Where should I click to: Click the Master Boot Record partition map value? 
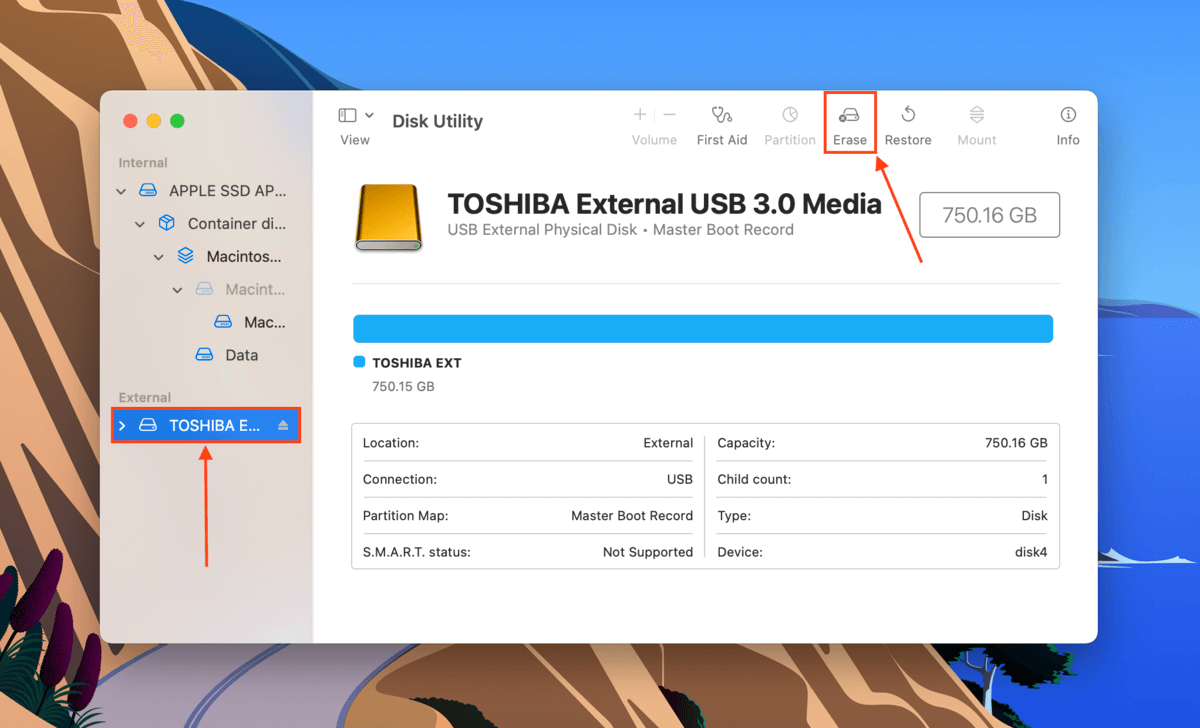coord(632,516)
